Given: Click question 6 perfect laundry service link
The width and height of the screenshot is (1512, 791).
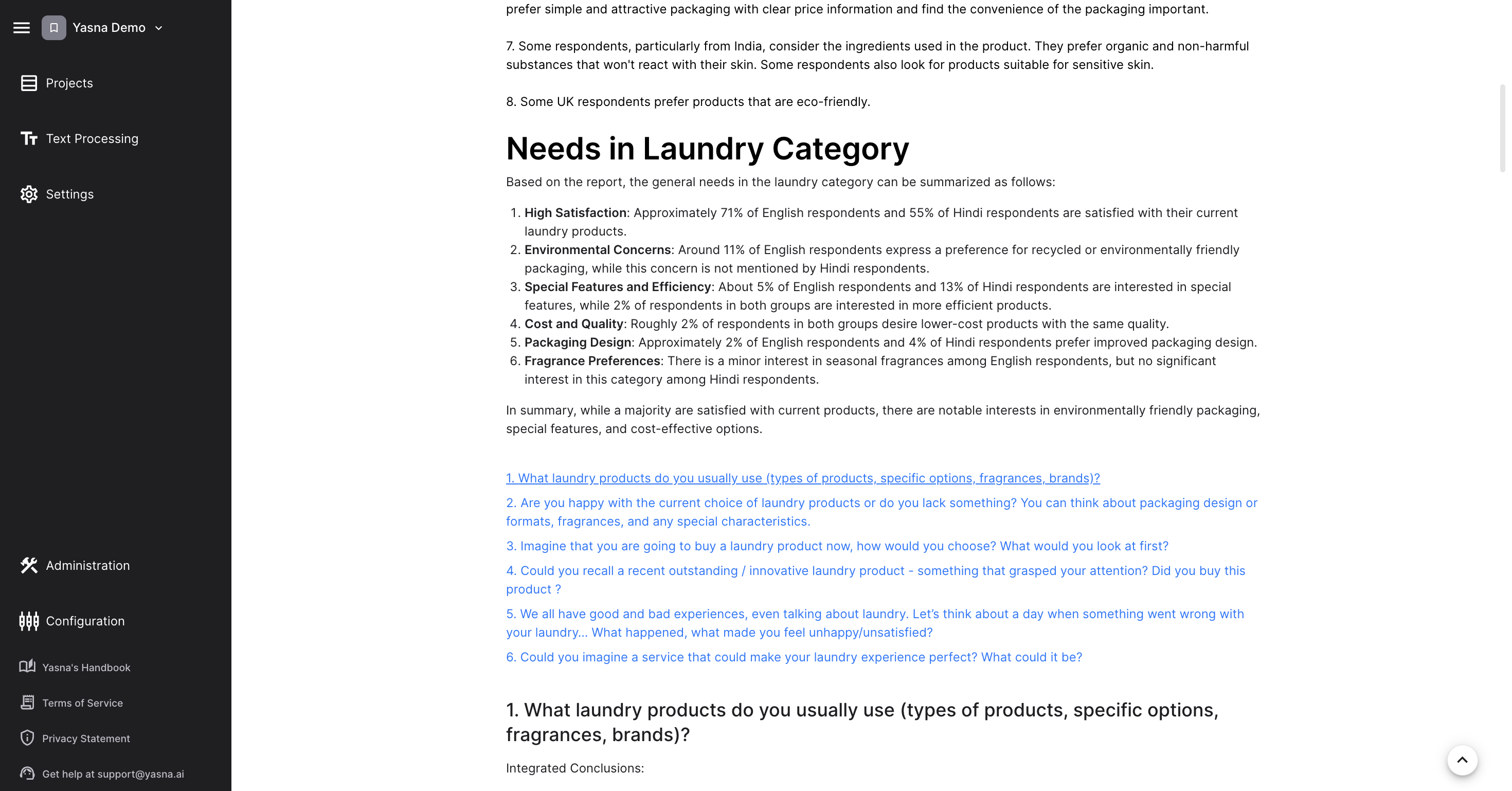Looking at the screenshot, I should coord(794,657).
